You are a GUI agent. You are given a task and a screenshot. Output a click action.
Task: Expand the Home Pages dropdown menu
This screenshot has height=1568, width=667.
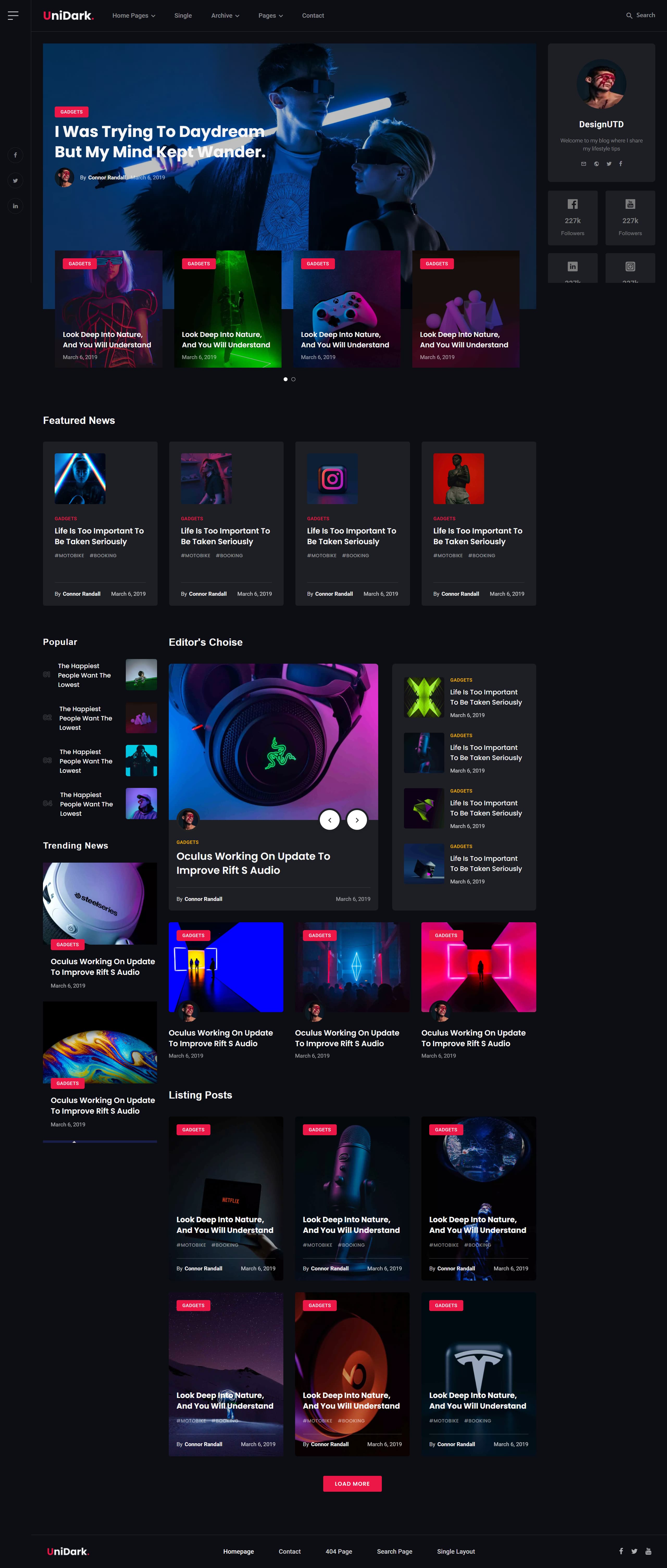coord(134,16)
